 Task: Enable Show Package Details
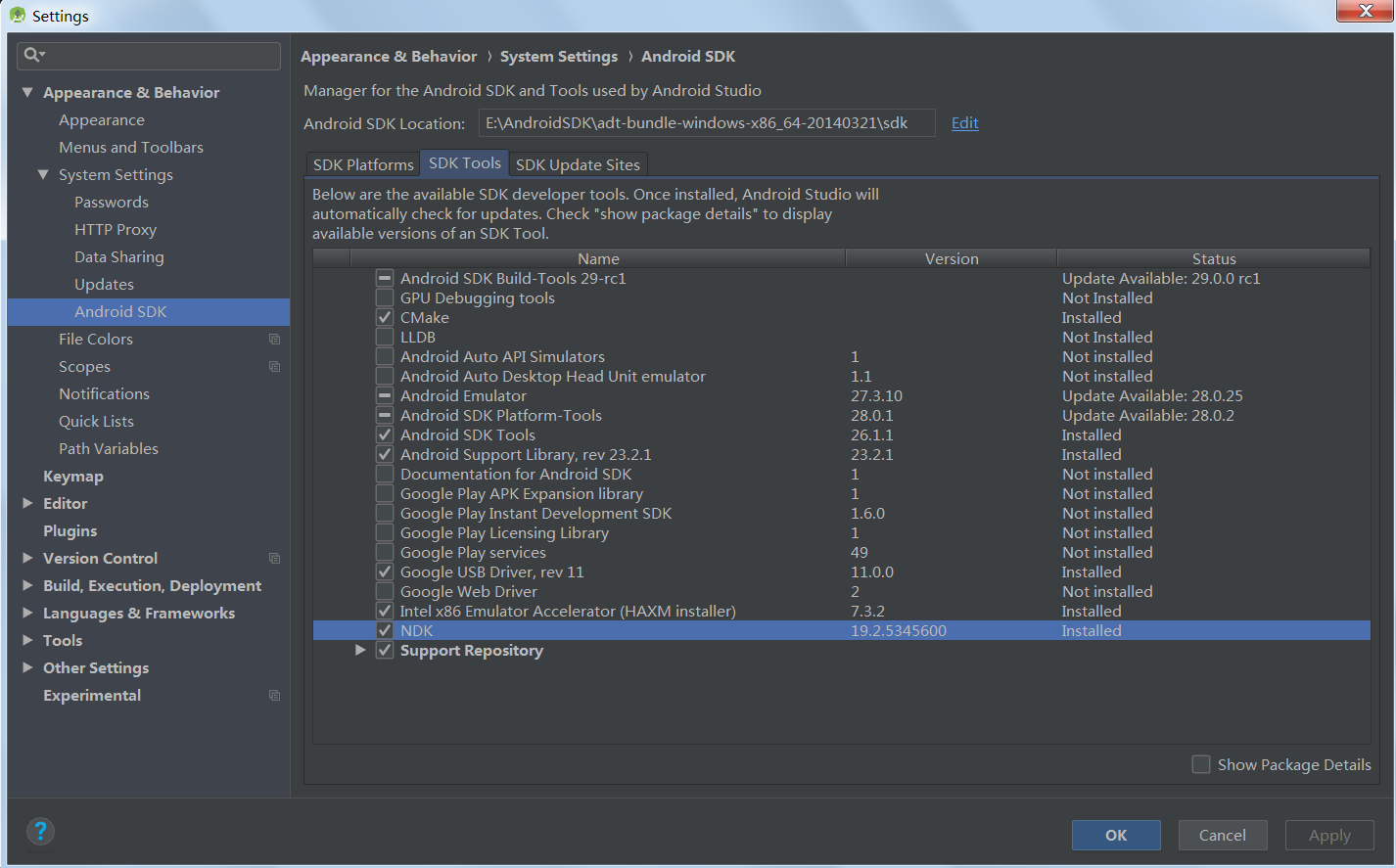coord(1200,764)
